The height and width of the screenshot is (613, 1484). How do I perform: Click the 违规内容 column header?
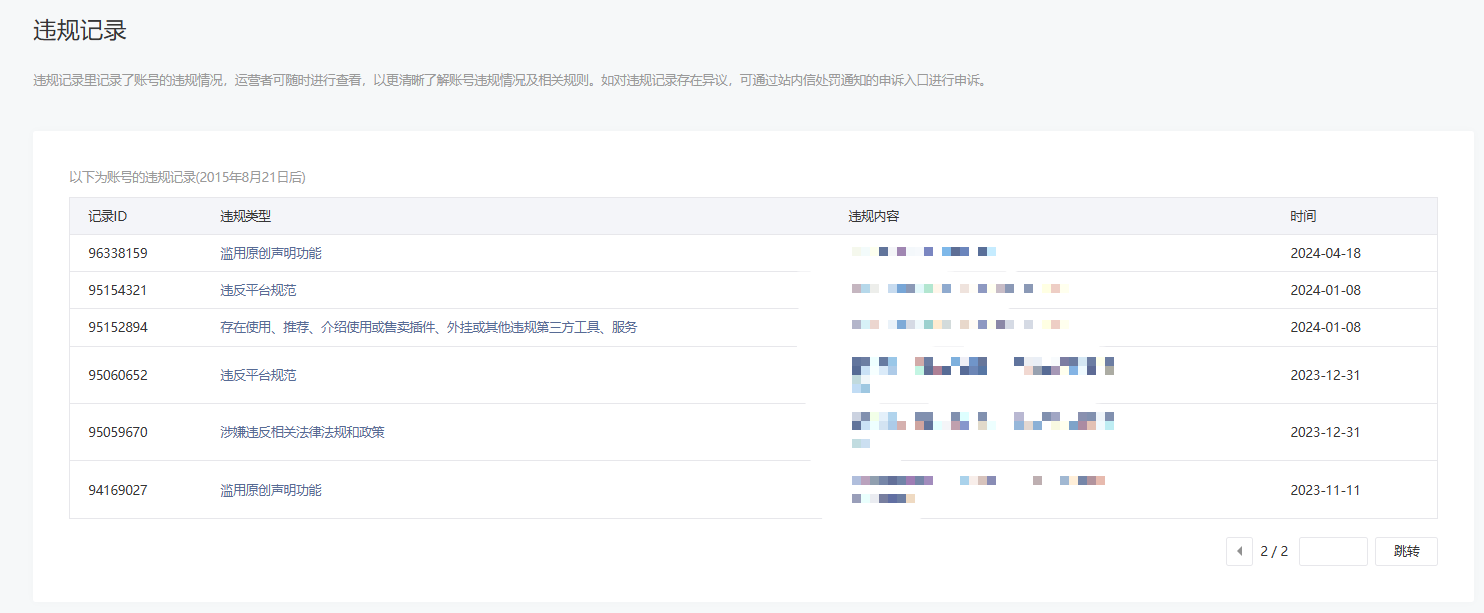point(873,216)
